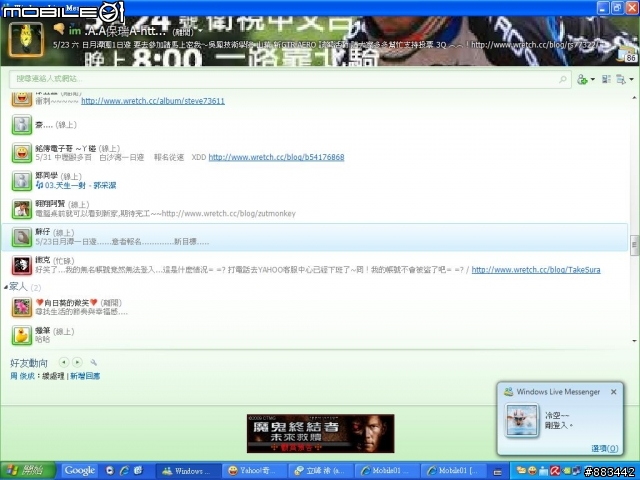Open the 選項 link in the toast

coord(604,449)
